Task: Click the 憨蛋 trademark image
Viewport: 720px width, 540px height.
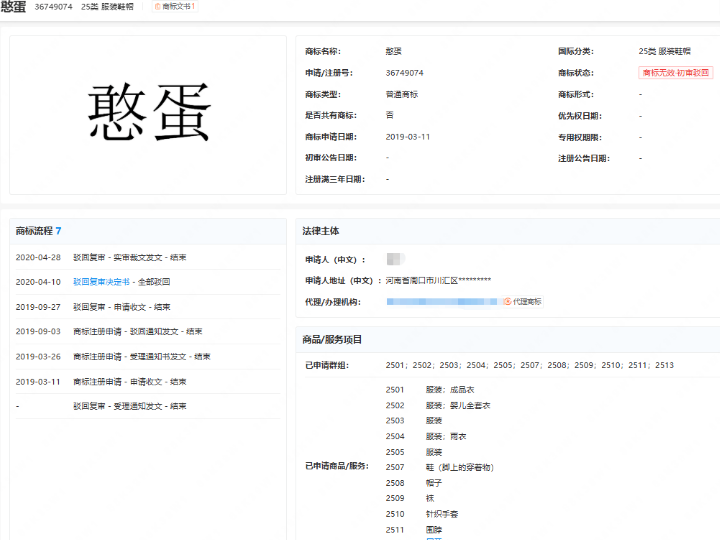Action: pyautogui.click(x=148, y=115)
